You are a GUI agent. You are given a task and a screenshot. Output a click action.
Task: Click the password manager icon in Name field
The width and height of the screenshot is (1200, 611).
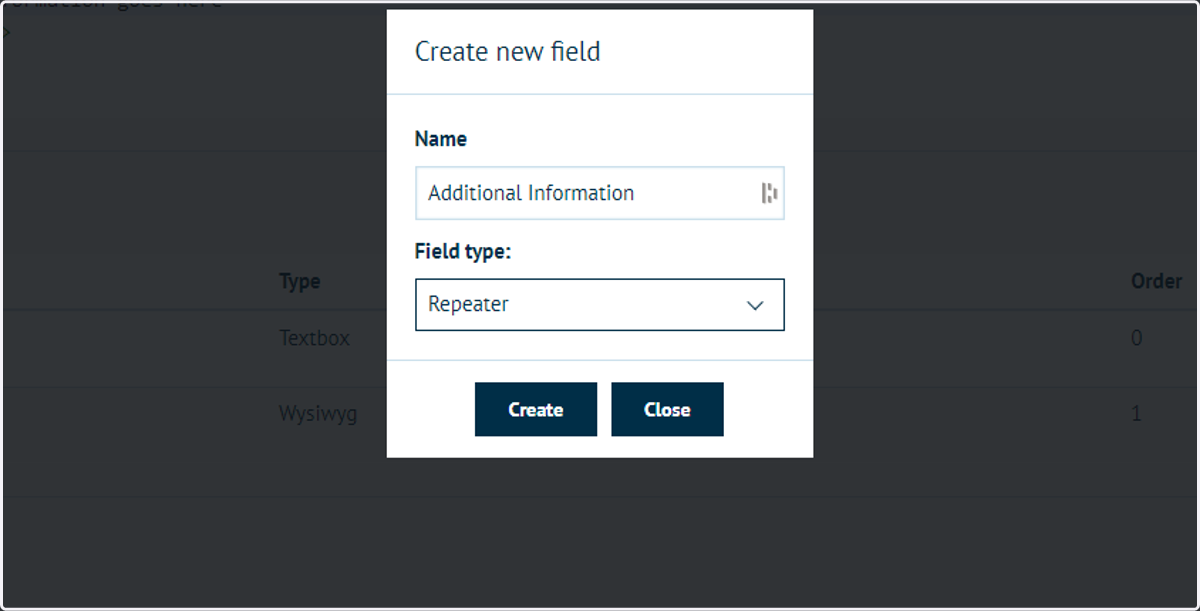769,193
